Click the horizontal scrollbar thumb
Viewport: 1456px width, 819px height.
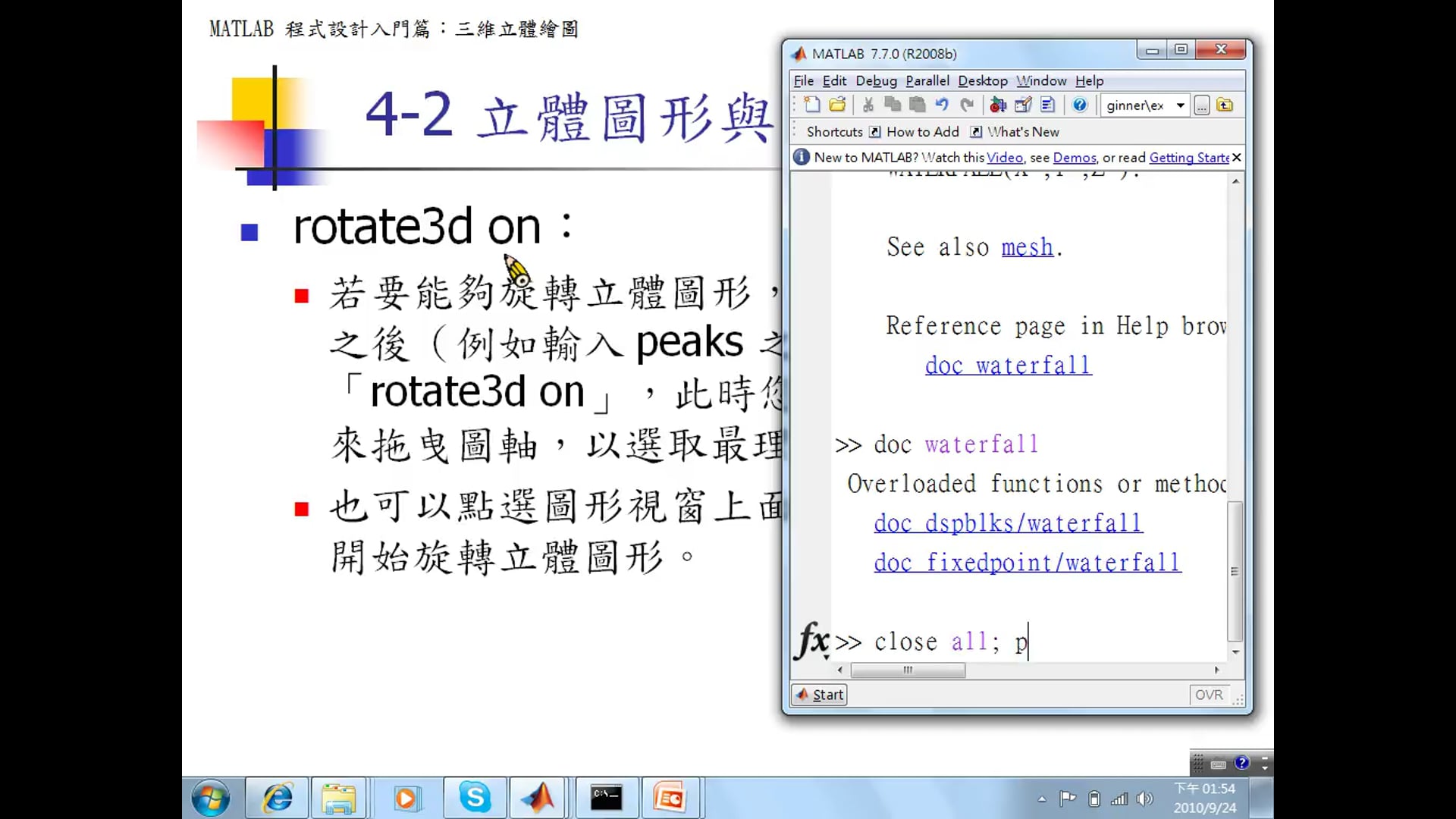(908, 670)
